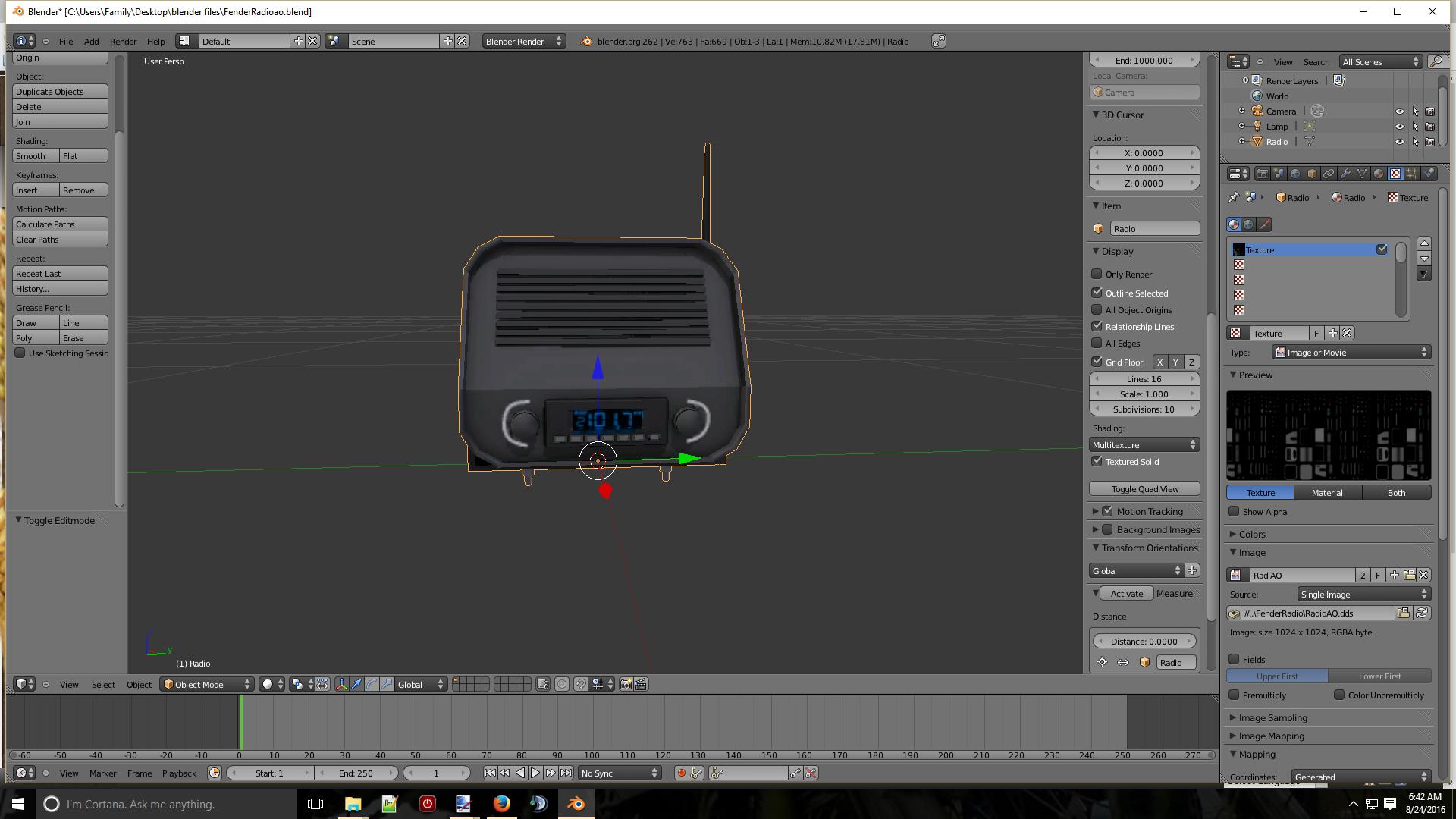Open the Render menu

point(123,41)
